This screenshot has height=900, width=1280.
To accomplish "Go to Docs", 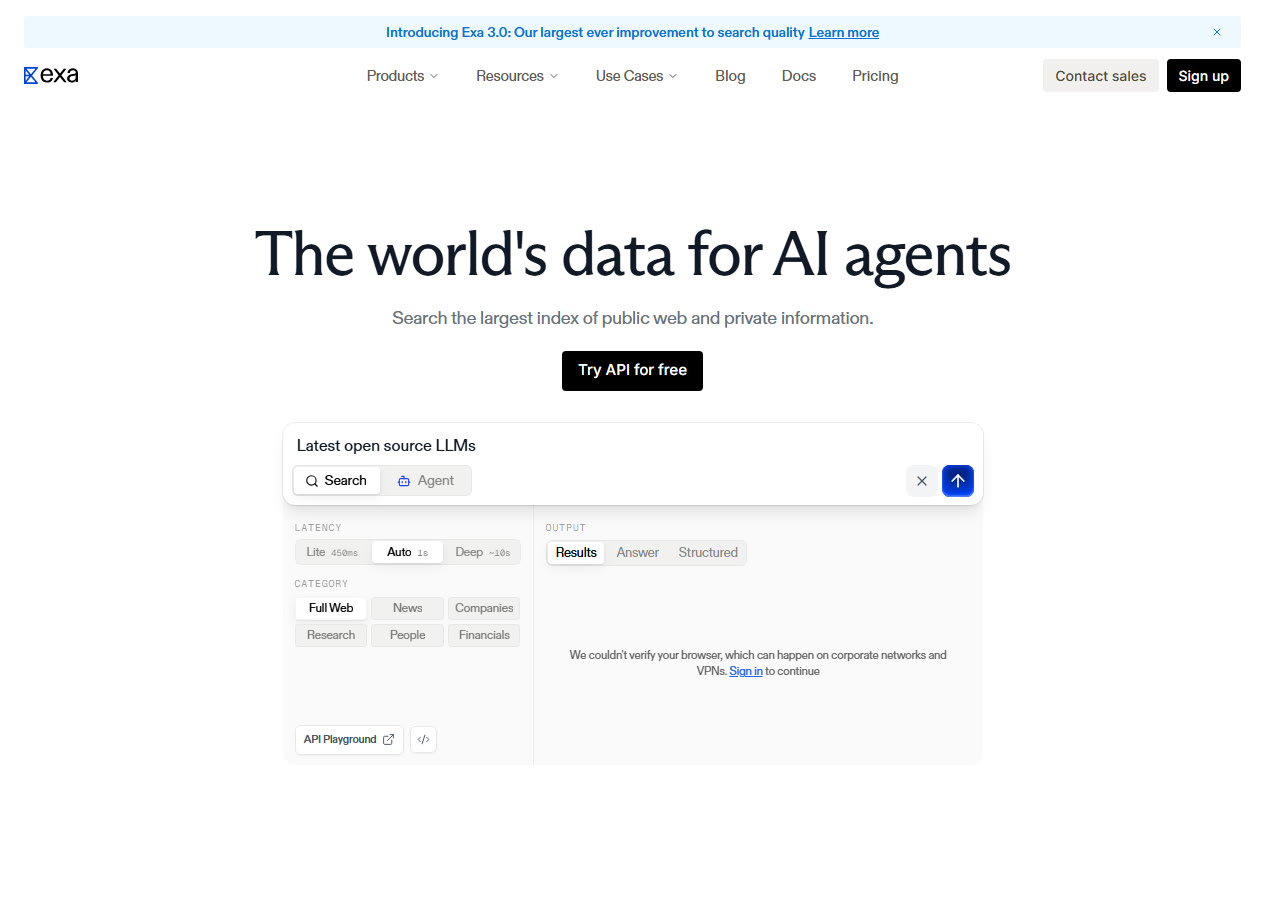I will click(799, 76).
